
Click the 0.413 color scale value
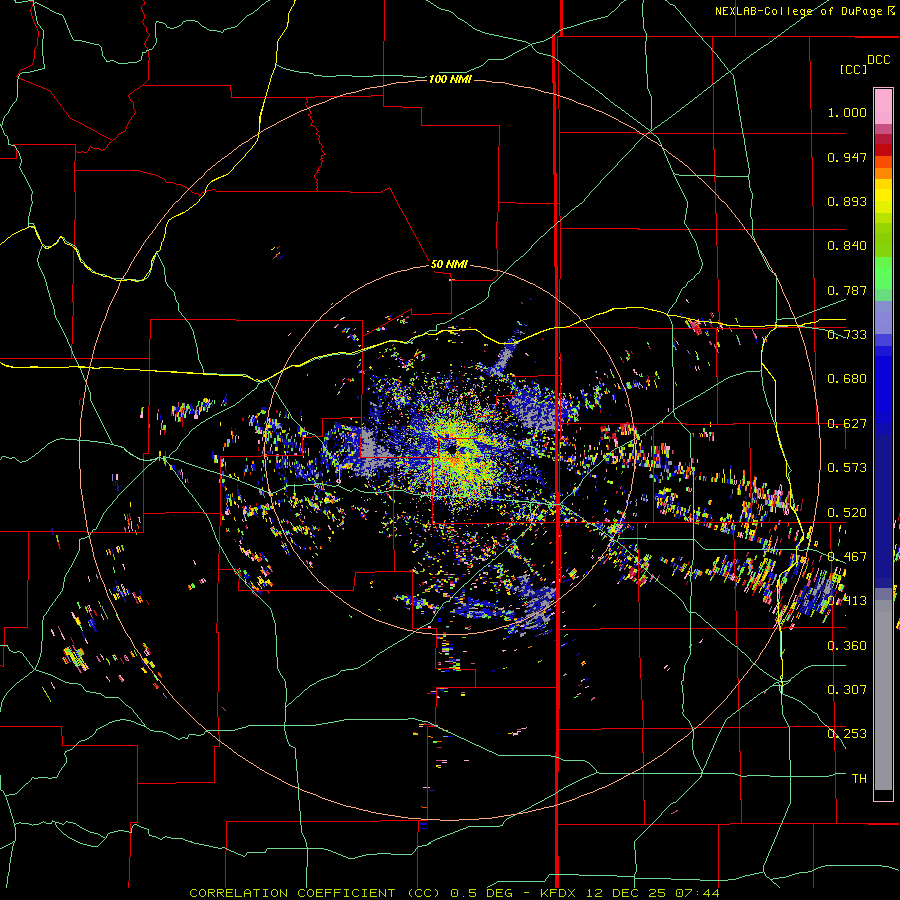847,601
